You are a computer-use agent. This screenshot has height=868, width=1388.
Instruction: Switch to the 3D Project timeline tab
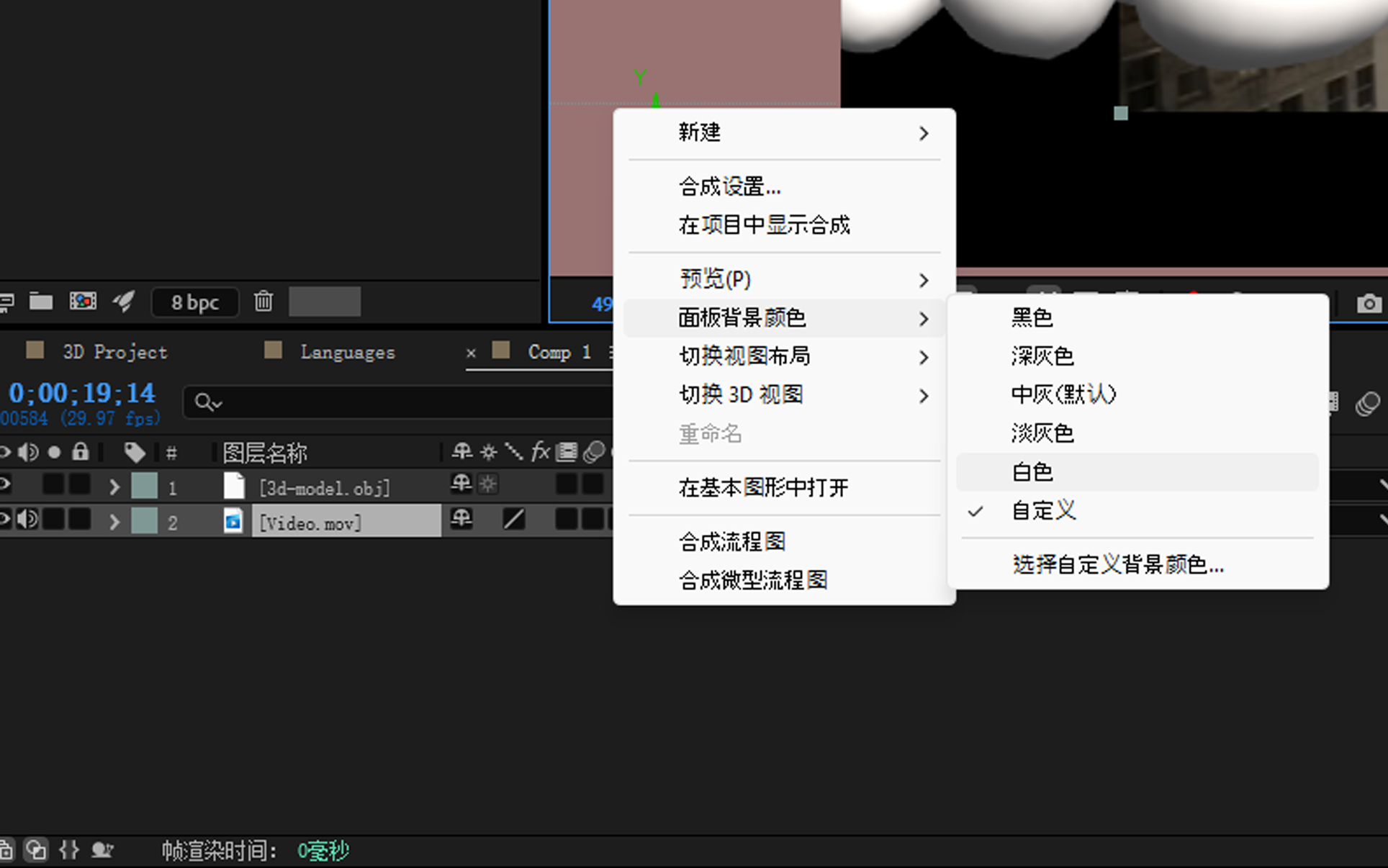[115, 352]
